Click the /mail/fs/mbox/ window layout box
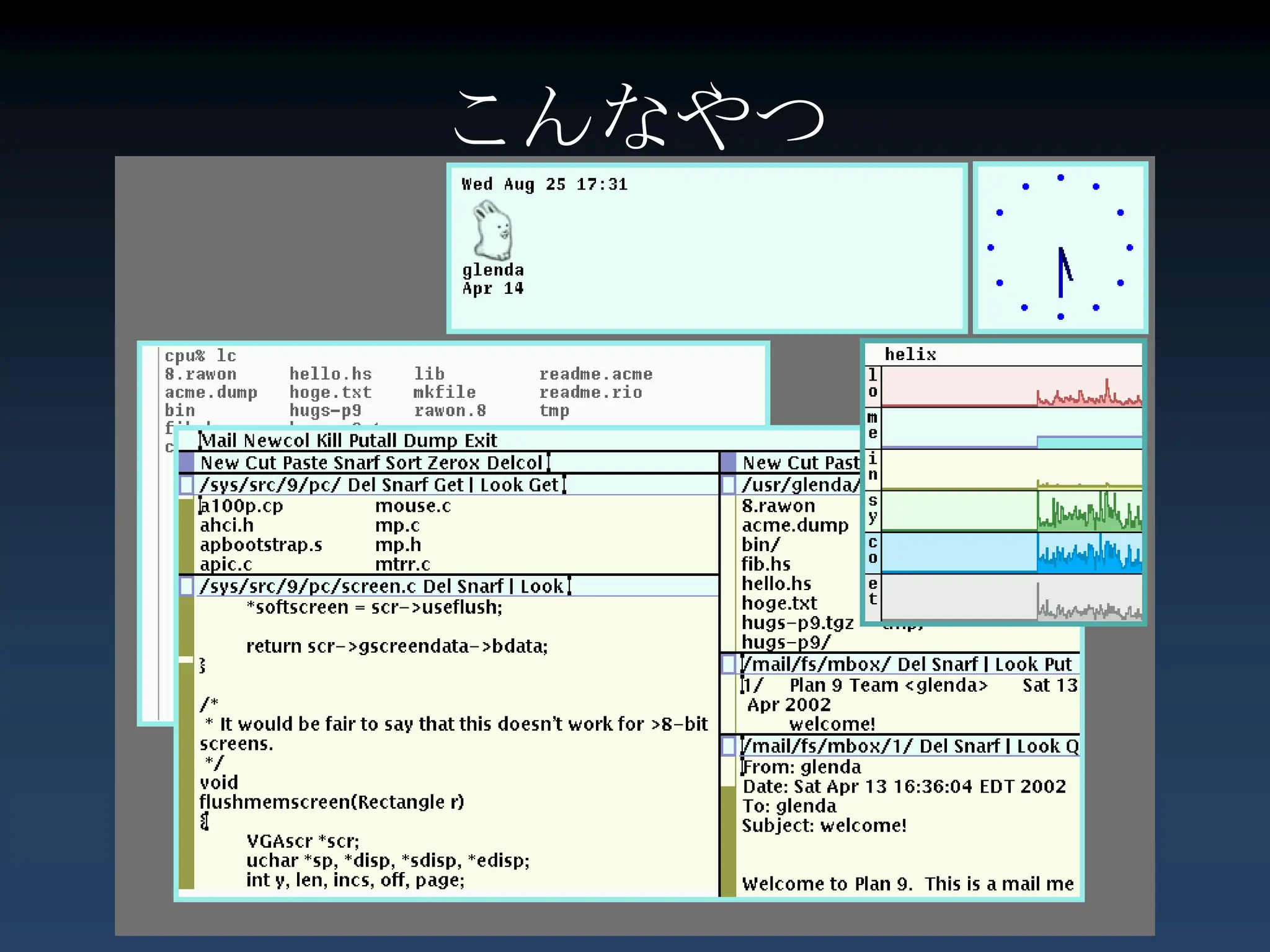 pyautogui.click(x=729, y=664)
